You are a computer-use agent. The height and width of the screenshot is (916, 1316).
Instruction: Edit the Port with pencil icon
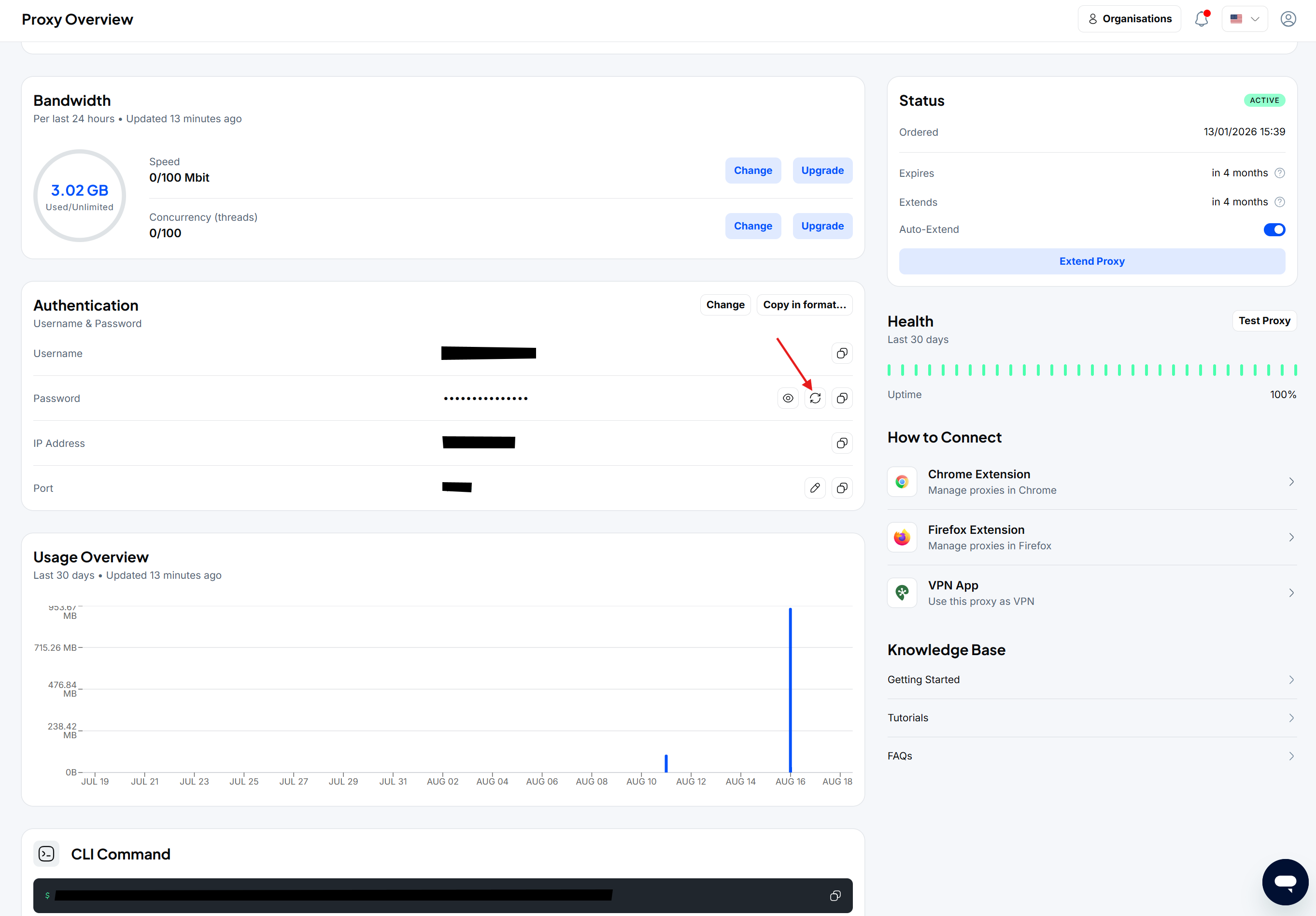click(815, 488)
